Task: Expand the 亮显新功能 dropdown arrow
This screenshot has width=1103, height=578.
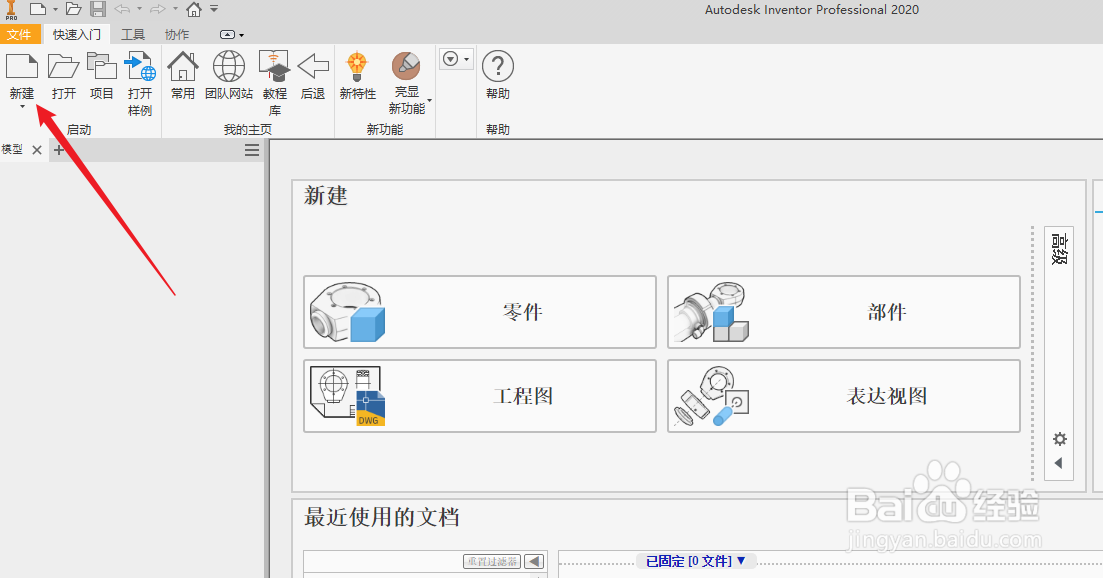Action: (429, 101)
